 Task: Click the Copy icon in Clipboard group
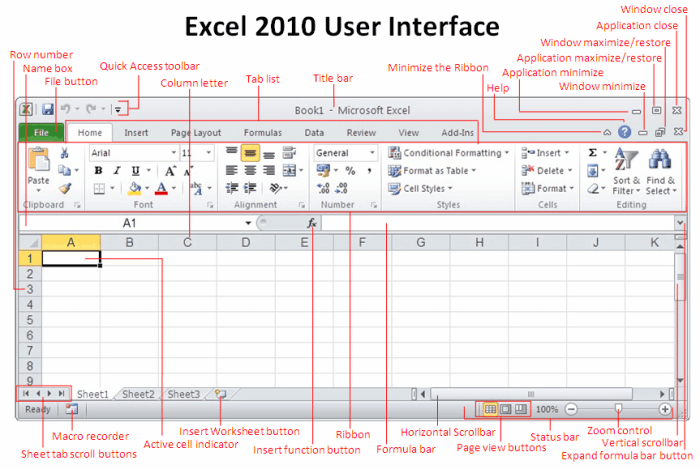[65, 170]
